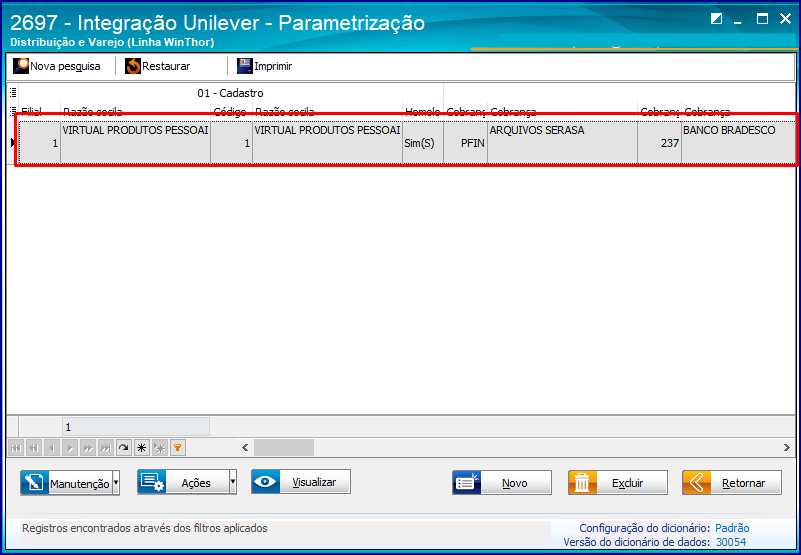Open the Manutenção dropdown arrow
The width and height of the screenshot is (801, 555).
pos(116,483)
